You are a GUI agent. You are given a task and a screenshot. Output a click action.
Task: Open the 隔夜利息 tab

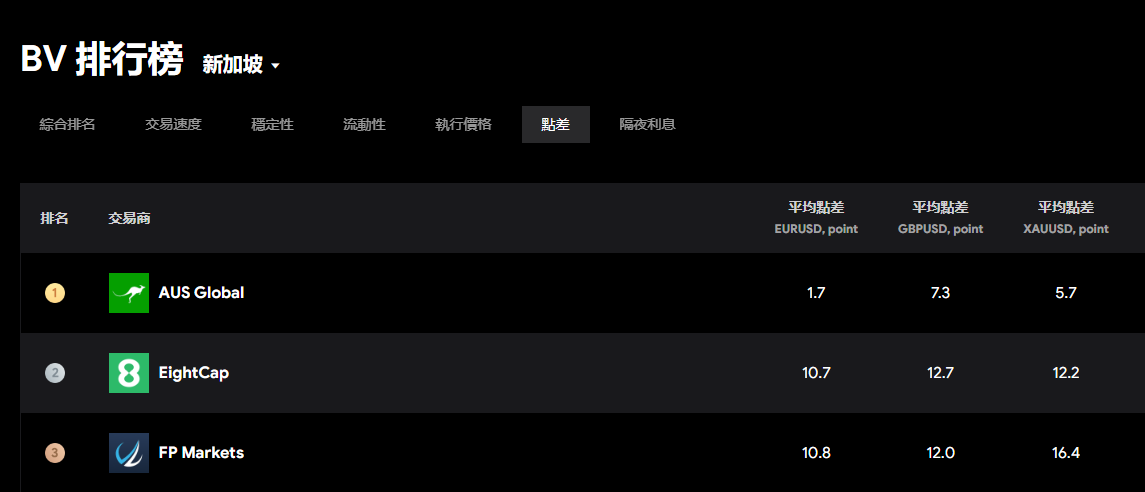click(647, 125)
